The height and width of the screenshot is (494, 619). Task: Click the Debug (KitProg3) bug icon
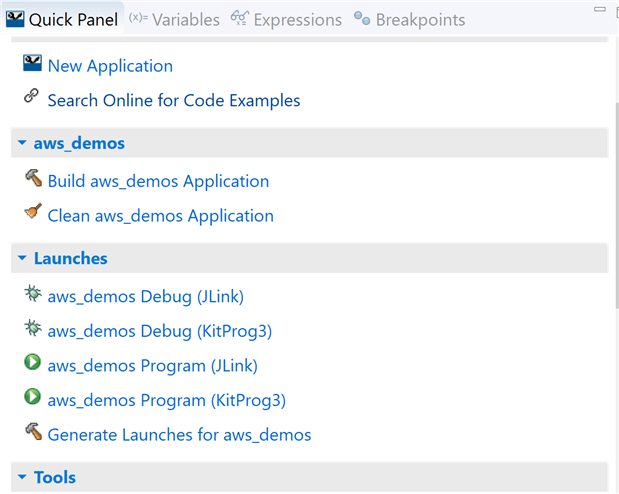click(x=32, y=329)
